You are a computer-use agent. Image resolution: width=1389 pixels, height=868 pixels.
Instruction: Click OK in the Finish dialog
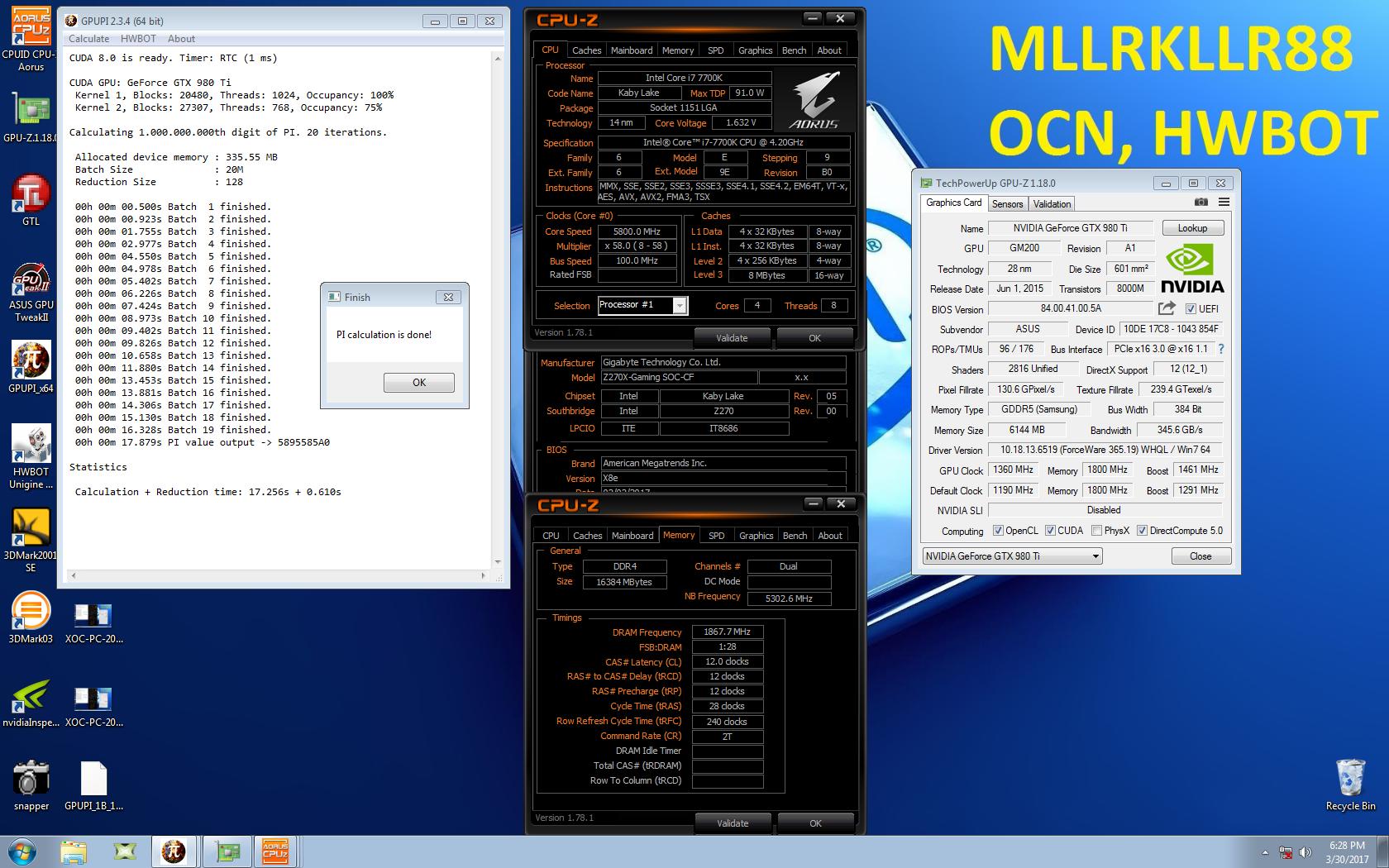[x=419, y=382]
